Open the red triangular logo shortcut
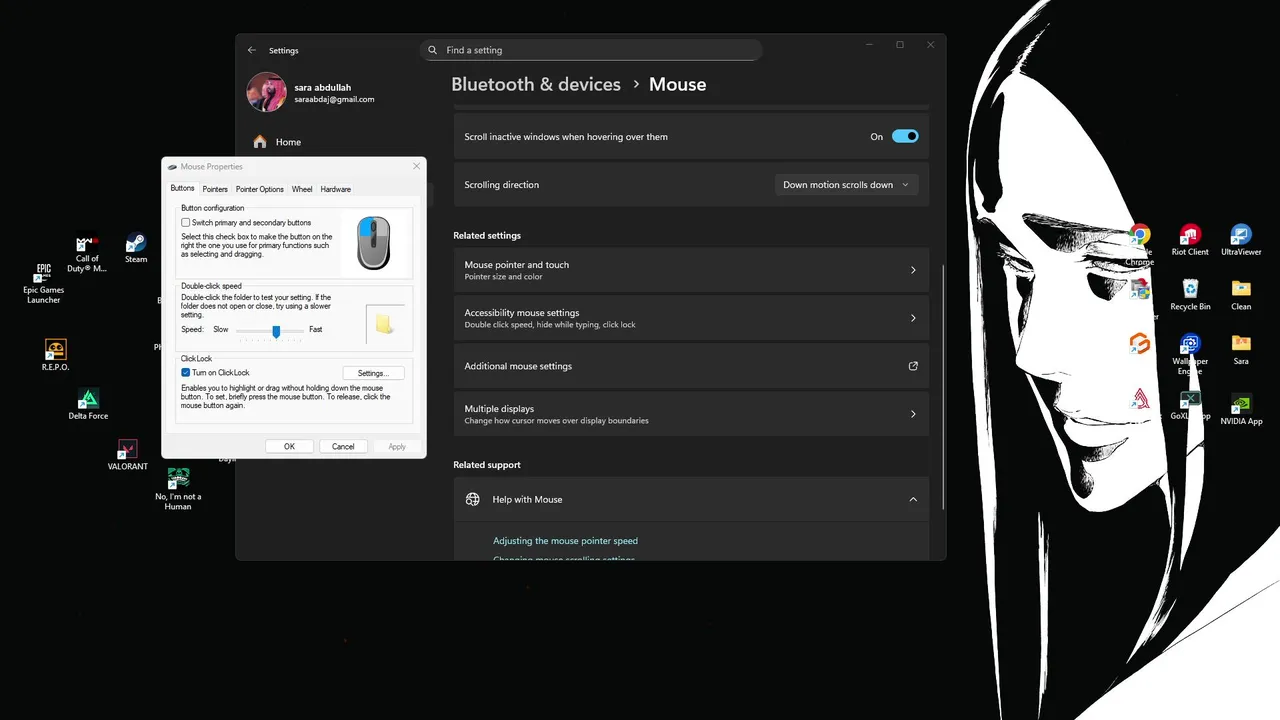Image resolution: width=1280 pixels, height=720 pixels. tap(1140, 399)
